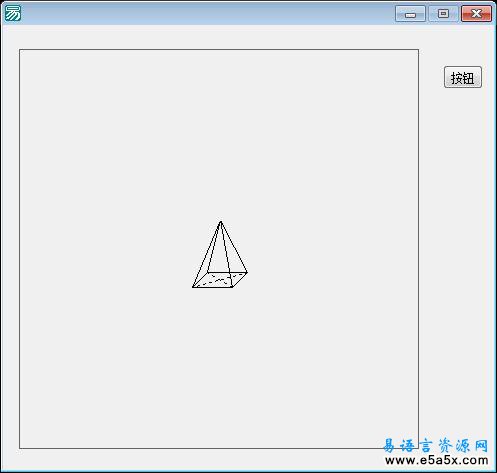This screenshot has width=497, height=473.
Task: Click empty area above the pyramid in canvas
Action: 220,133
